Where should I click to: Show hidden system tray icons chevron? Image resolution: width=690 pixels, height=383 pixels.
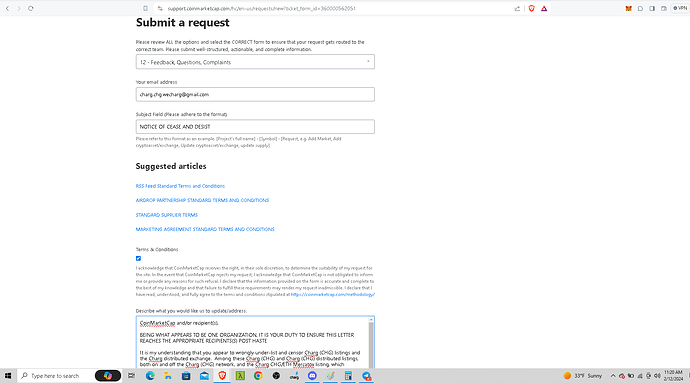pos(613,376)
